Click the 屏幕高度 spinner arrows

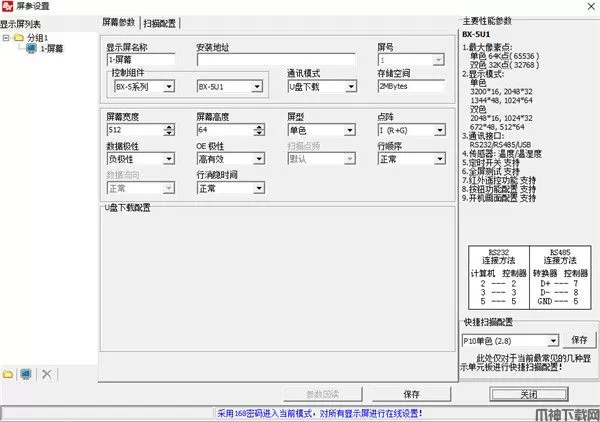pyautogui.click(x=259, y=130)
